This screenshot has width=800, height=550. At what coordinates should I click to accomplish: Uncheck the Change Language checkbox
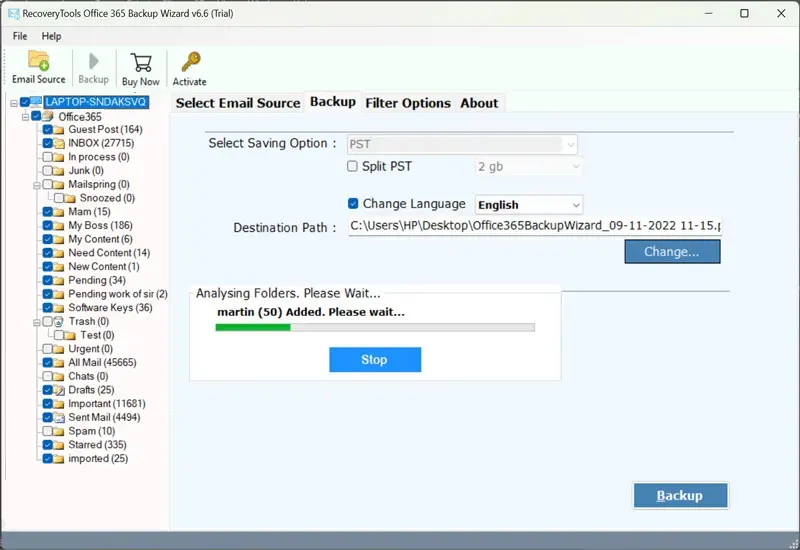pos(353,203)
